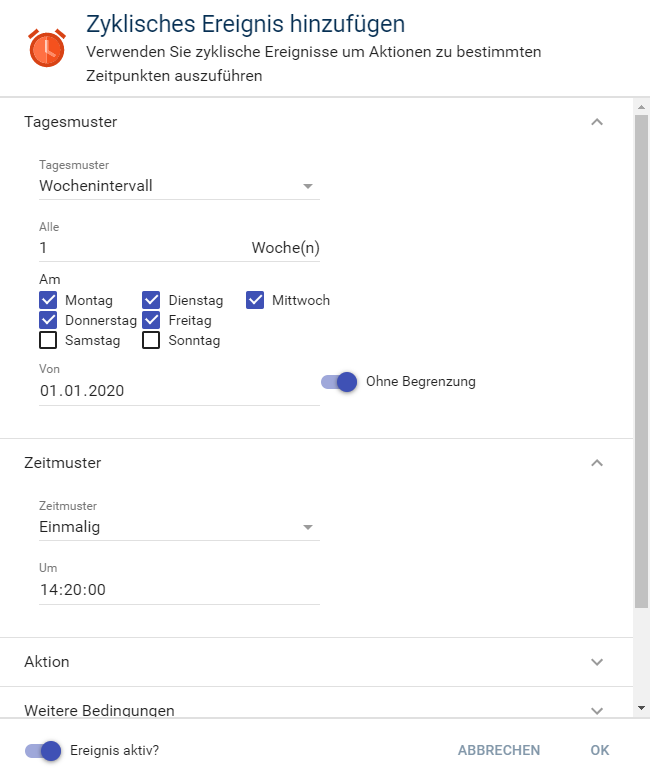Click the Um time input field

point(179,590)
